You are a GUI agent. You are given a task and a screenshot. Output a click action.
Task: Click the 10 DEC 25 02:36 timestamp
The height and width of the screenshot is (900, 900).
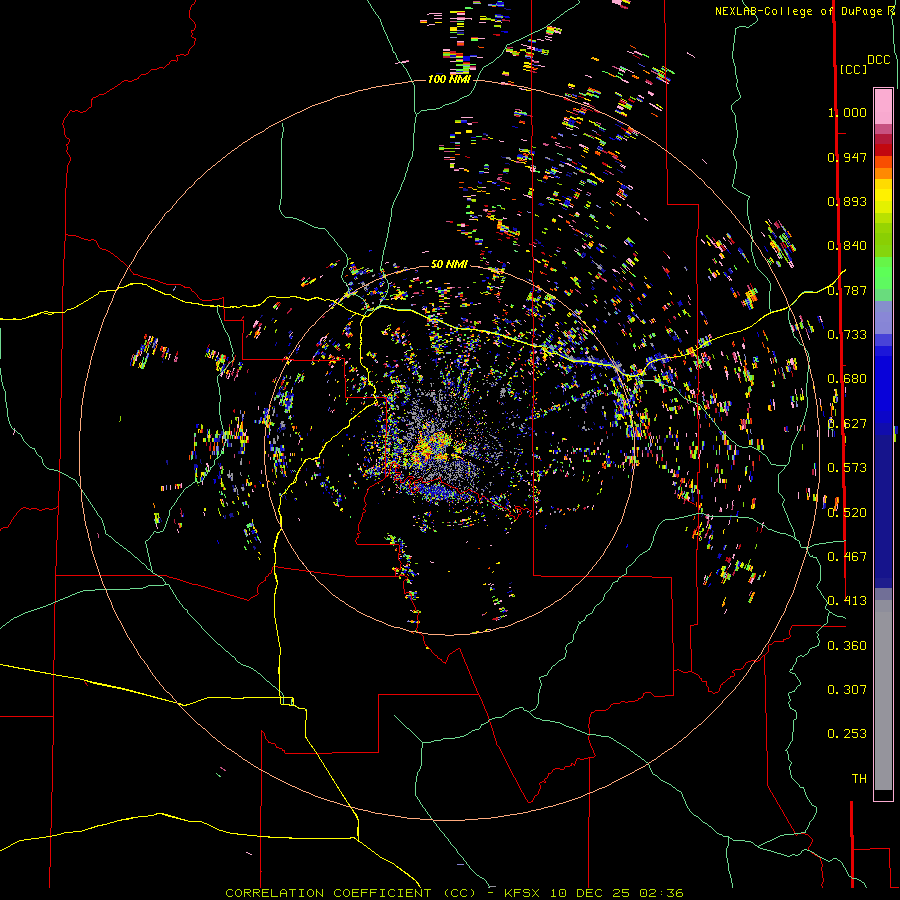coord(616,893)
